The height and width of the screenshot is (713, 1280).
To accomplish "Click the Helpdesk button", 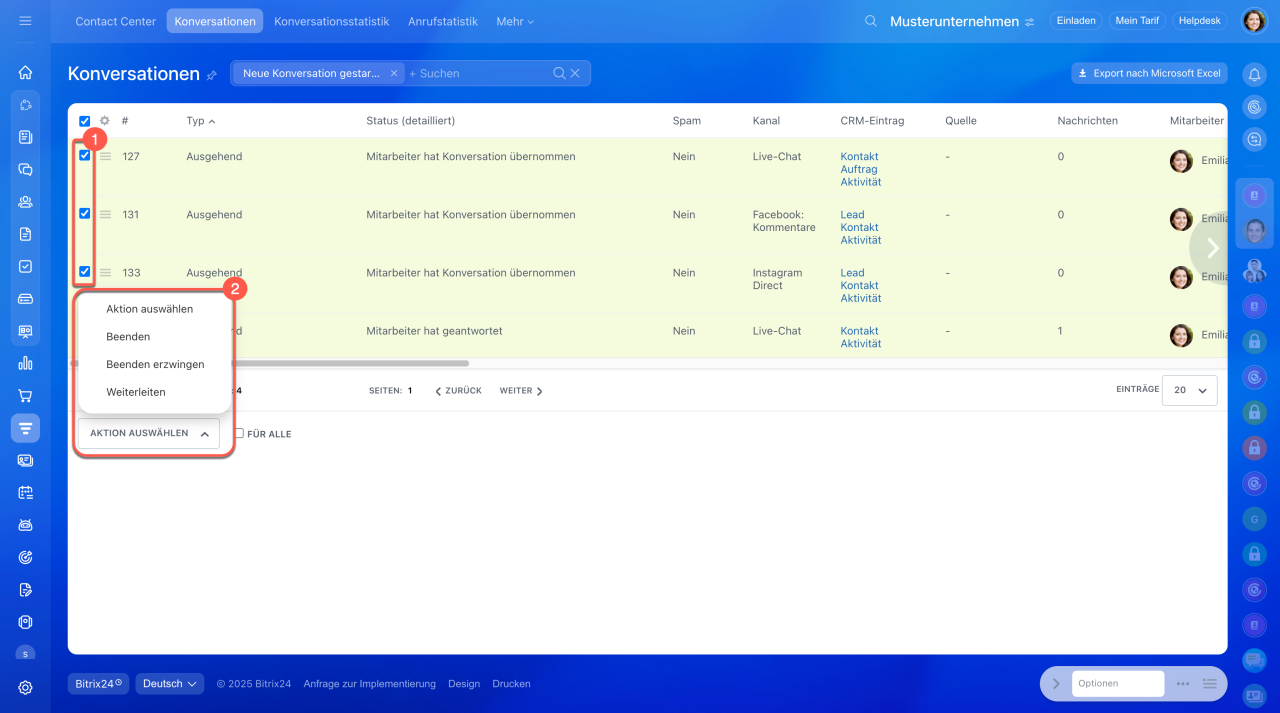I will click(x=1200, y=21).
